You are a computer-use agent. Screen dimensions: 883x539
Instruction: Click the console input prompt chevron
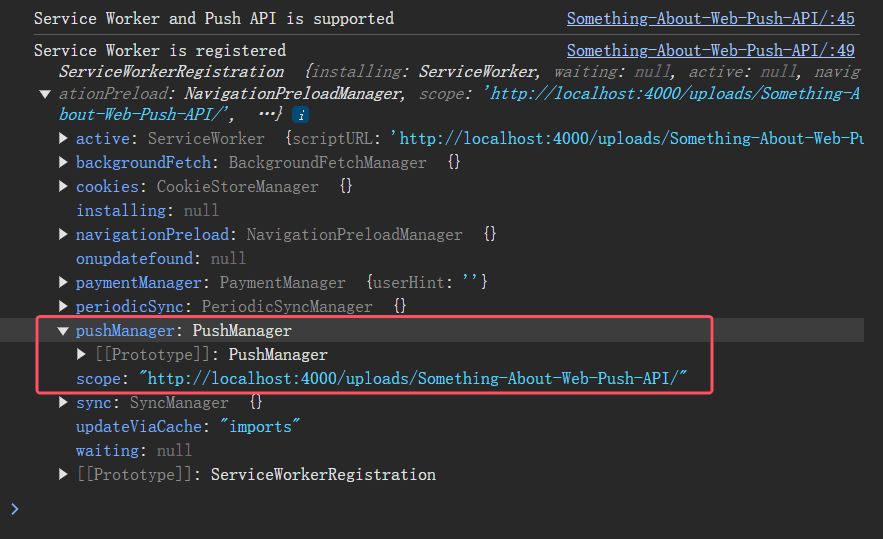pos(15,509)
